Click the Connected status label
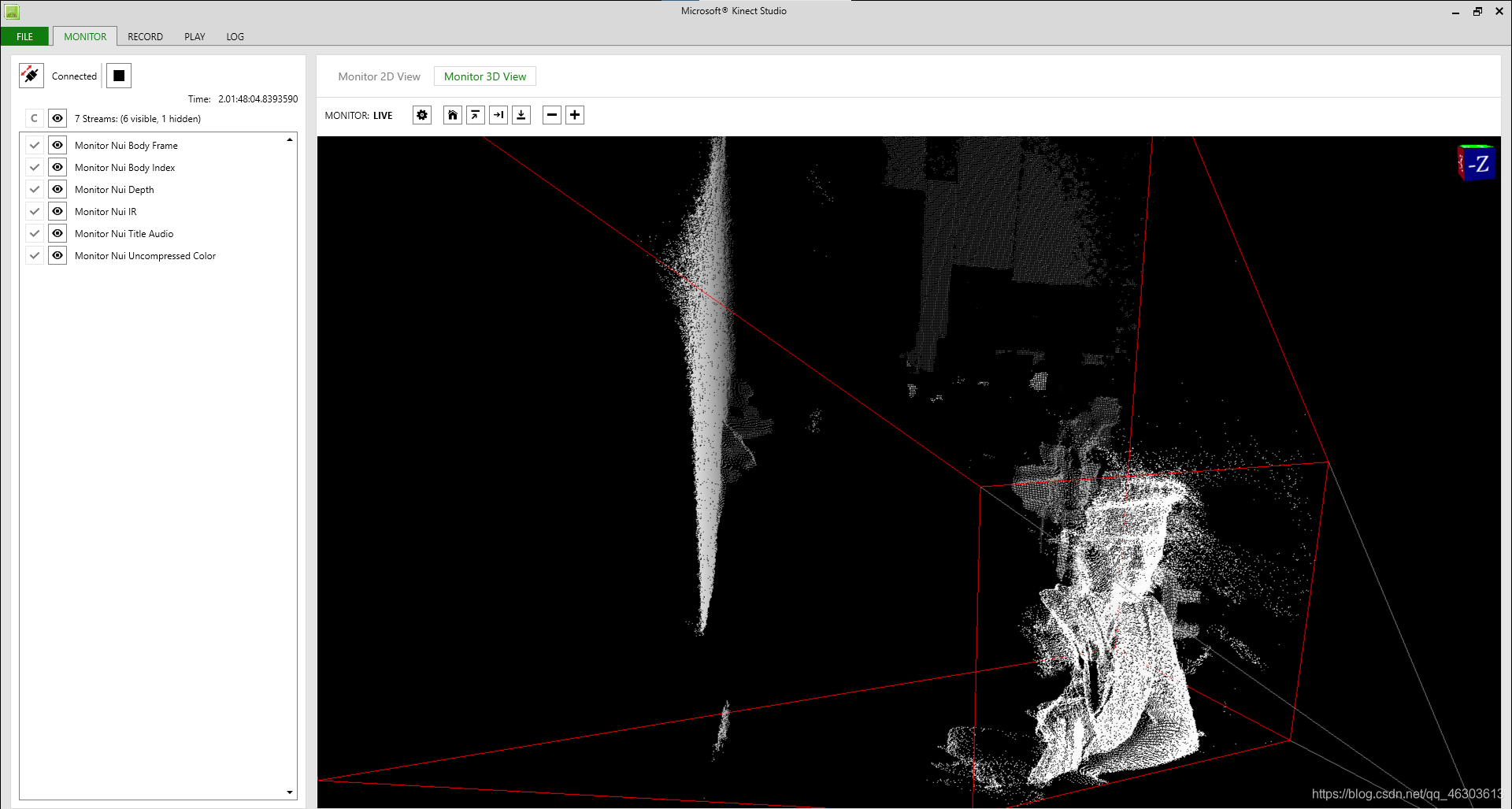 [x=74, y=76]
